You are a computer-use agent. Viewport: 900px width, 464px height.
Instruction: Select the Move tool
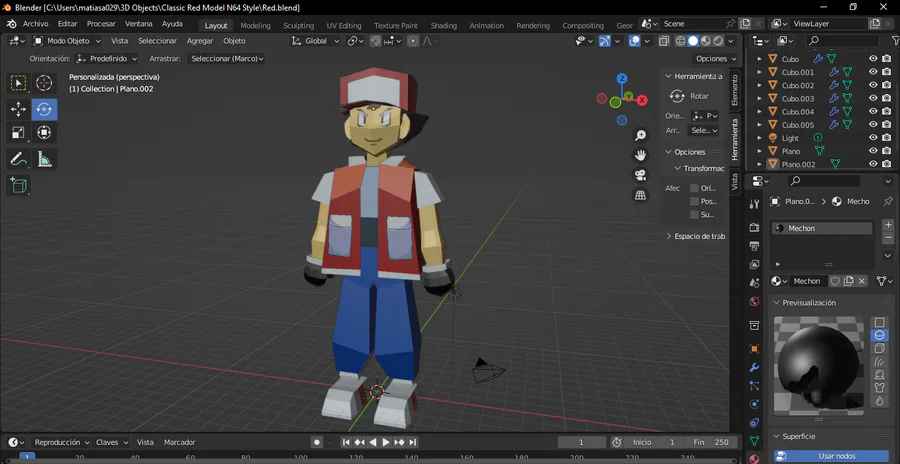tap(18, 109)
